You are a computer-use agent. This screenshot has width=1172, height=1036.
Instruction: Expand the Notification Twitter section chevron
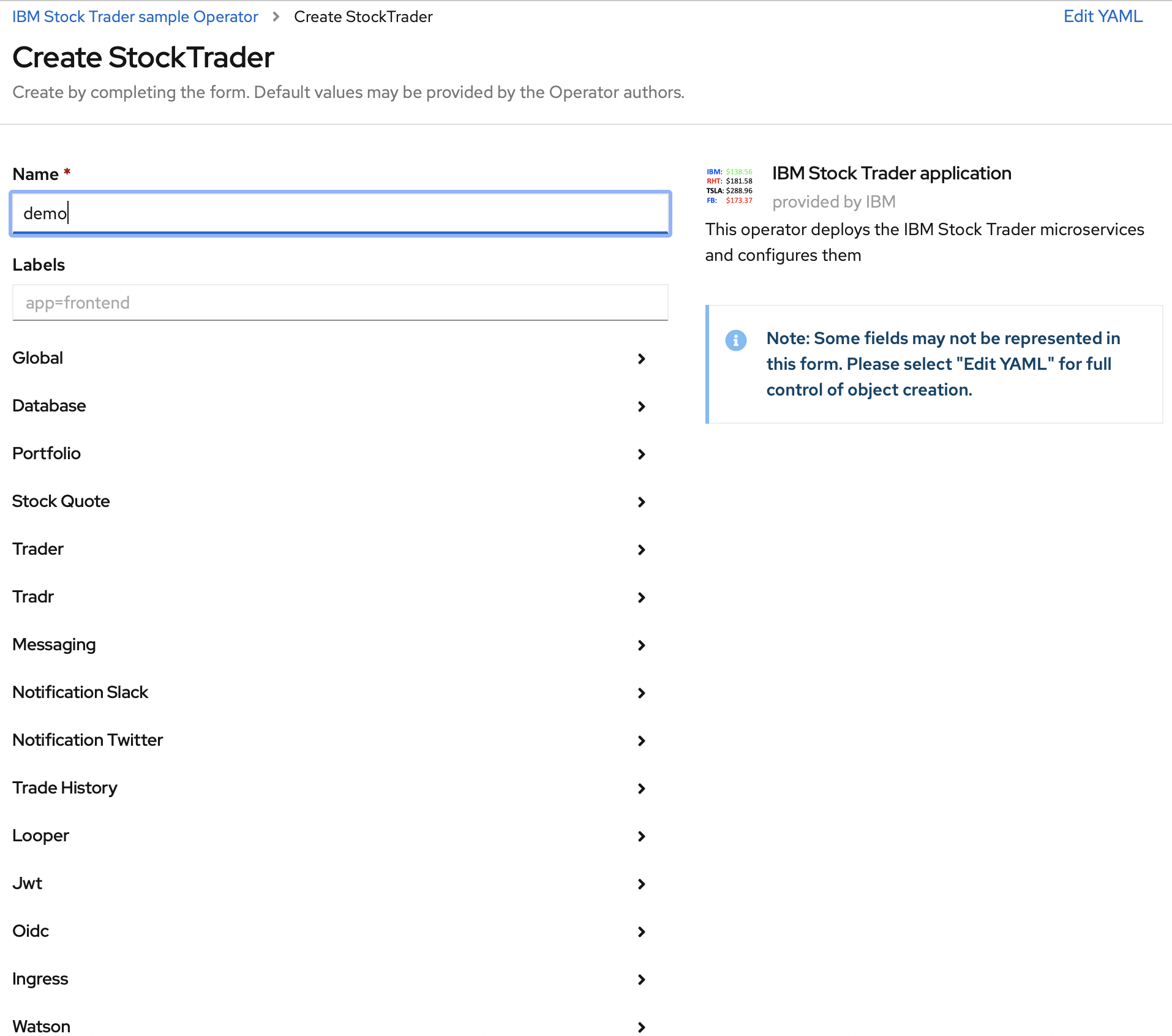click(x=641, y=740)
